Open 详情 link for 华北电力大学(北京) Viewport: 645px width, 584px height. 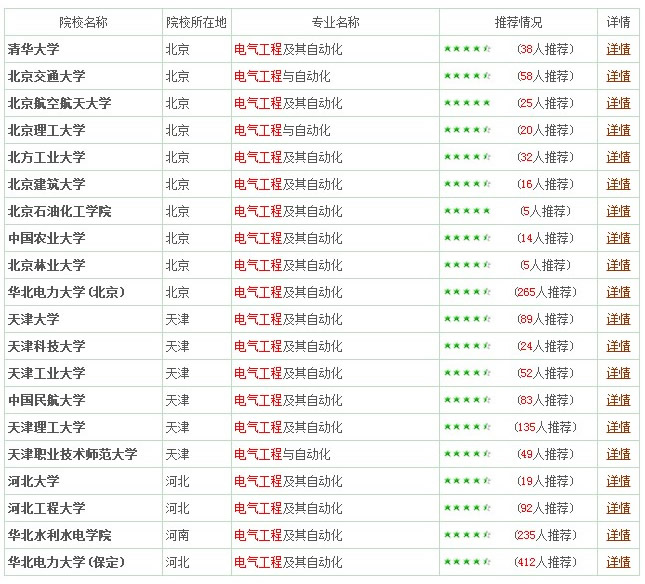pyautogui.click(x=618, y=292)
